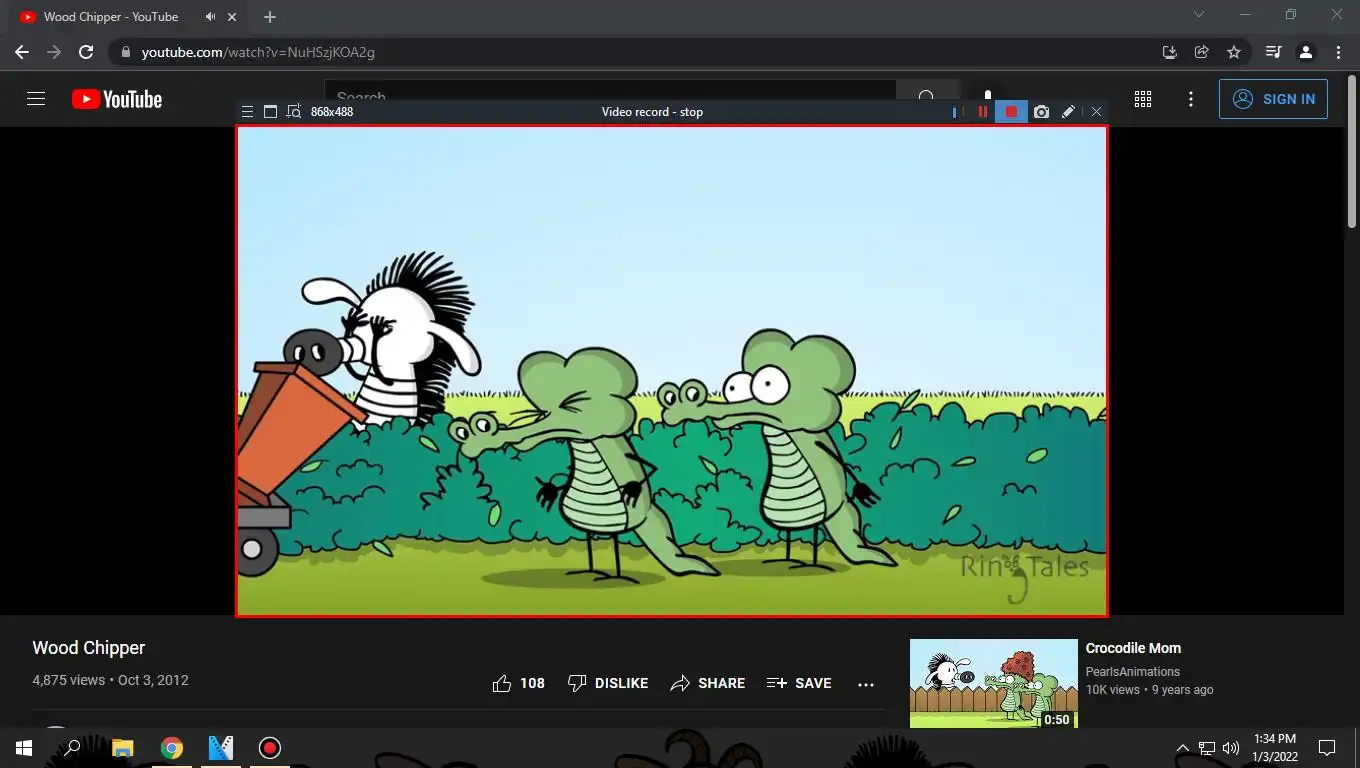Bookmark this page with star icon
This screenshot has width=1360, height=768.
click(x=1234, y=52)
